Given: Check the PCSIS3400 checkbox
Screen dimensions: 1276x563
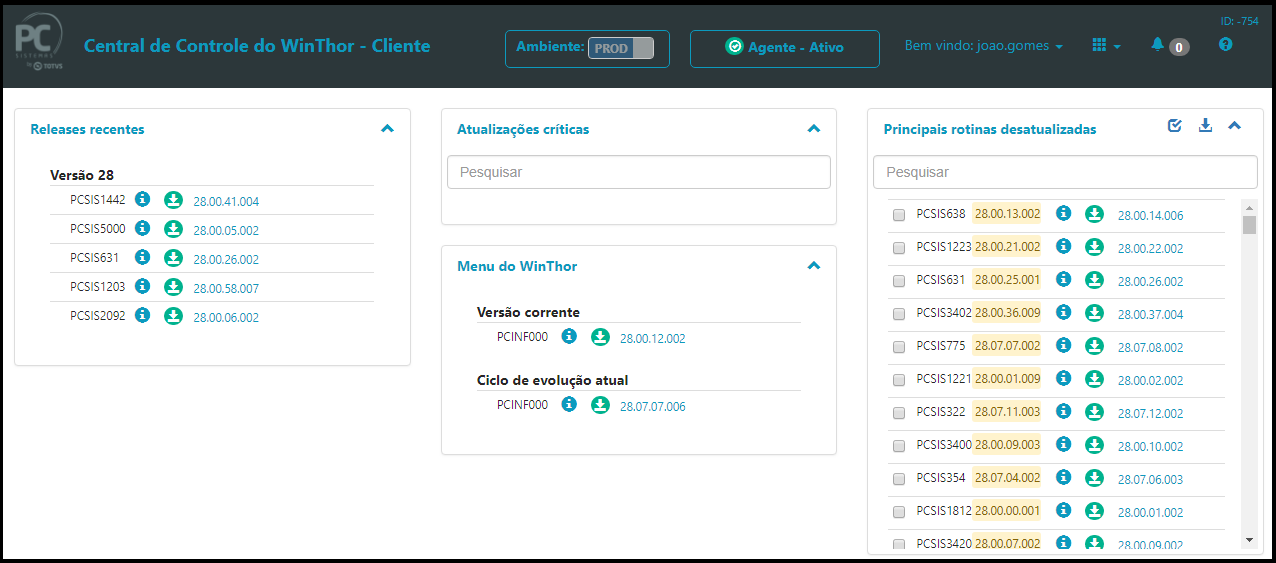Looking at the screenshot, I should coord(898,446).
